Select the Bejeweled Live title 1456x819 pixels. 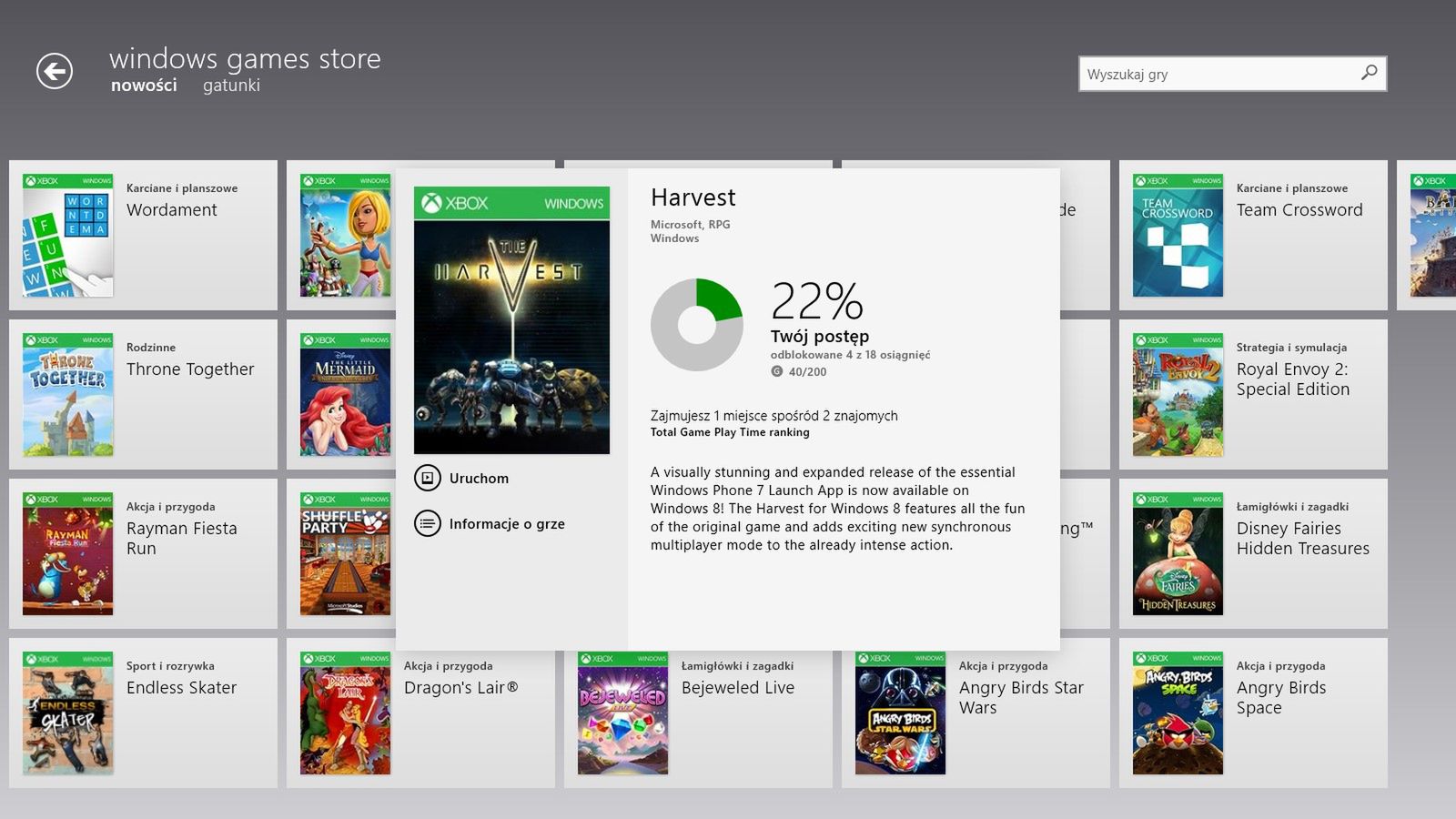pyautogui.click(x=738, y=688)
